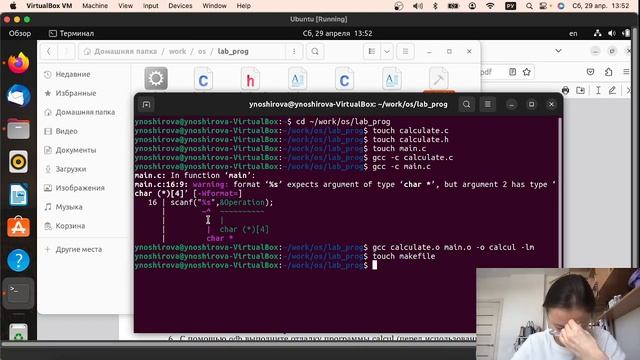
Task: Click the terminal search icon
Action: [467, 104]
